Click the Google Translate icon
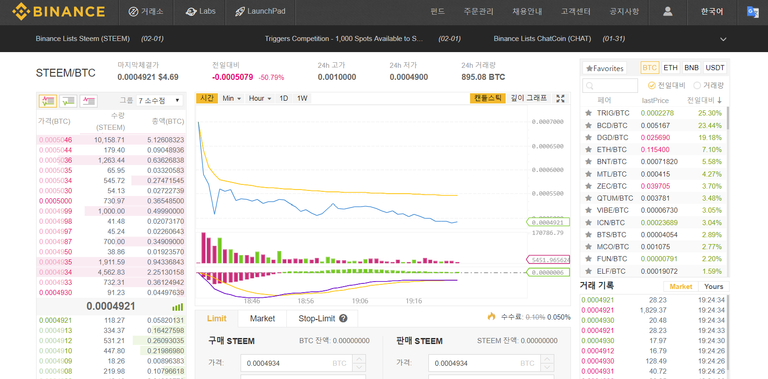The width and height of the screenshot is (768, 379). (x=753, y=12)
